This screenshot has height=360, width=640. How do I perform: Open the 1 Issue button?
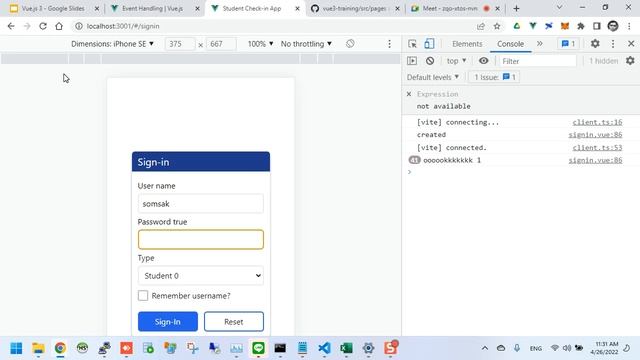(494, 77)
